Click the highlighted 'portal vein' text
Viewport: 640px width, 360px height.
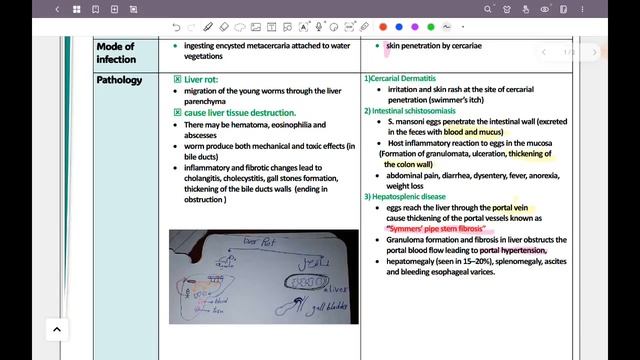coord(510,208)
